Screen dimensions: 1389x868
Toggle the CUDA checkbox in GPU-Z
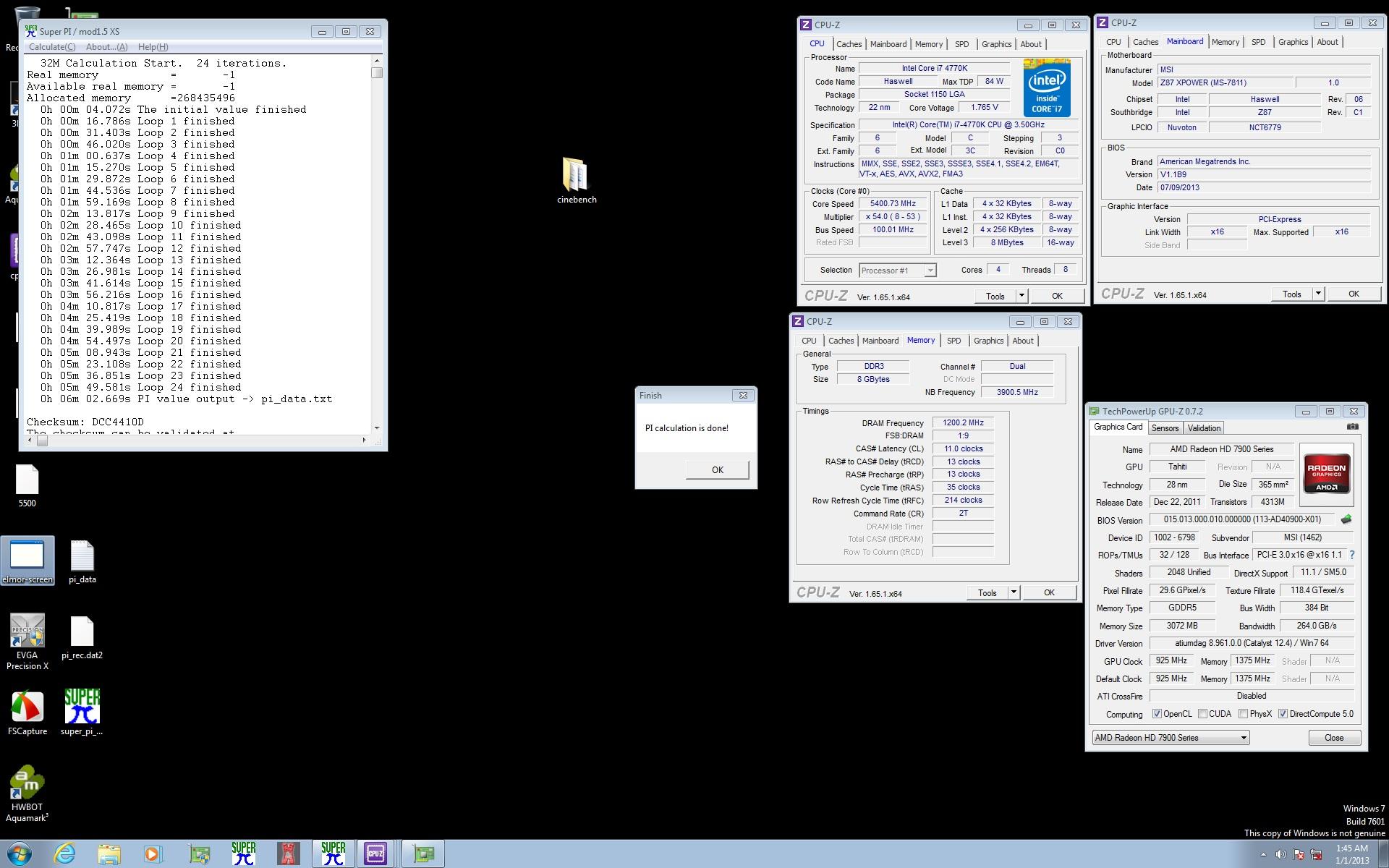1202,714
